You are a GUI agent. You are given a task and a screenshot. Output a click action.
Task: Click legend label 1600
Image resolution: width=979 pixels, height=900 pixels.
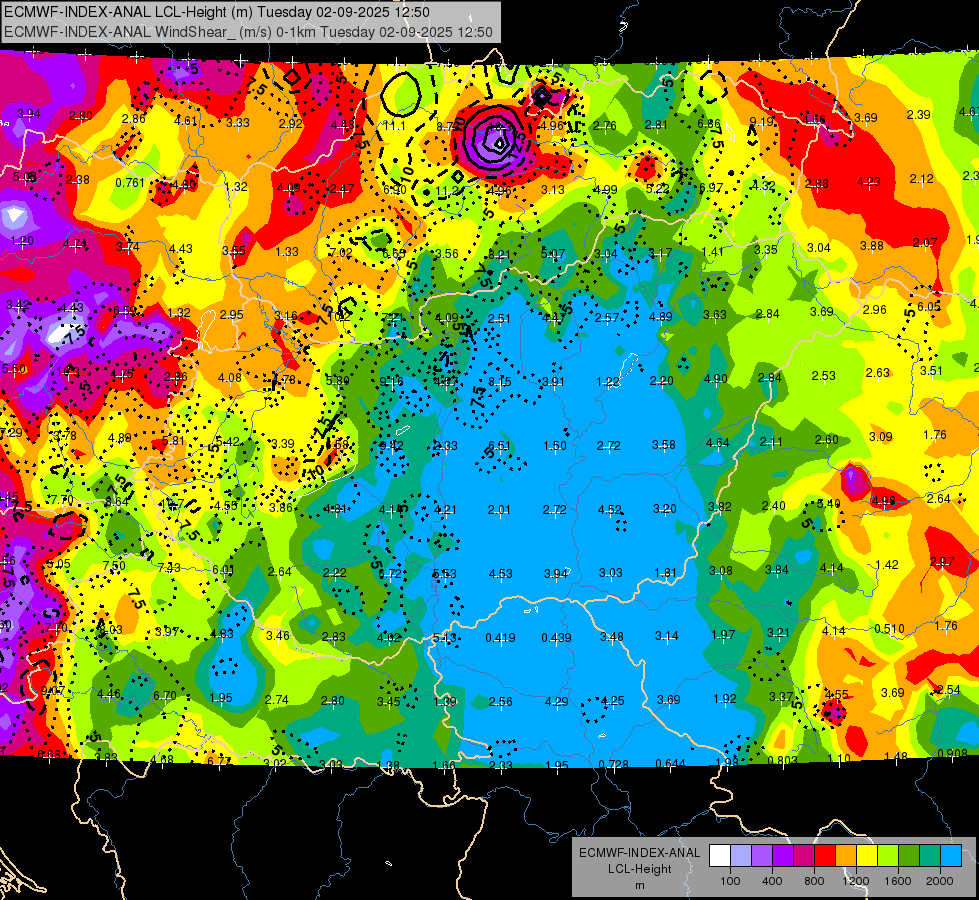(x=898, y=881)
